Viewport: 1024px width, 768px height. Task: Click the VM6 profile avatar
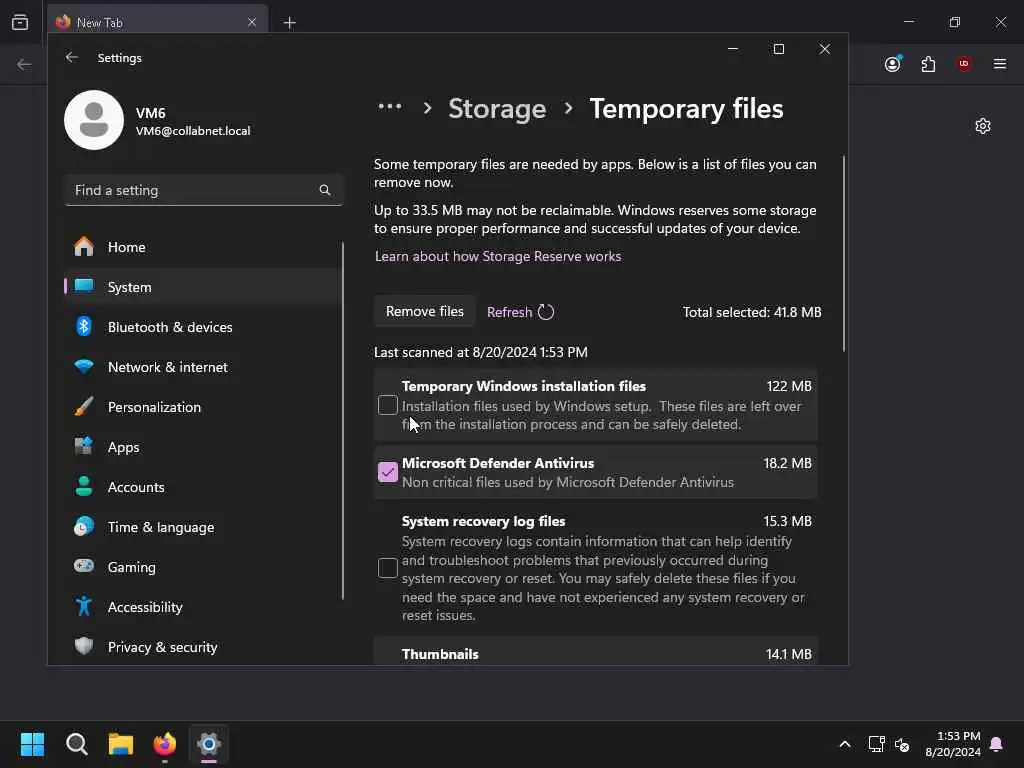pyautogui.click(x=94, y=120)
